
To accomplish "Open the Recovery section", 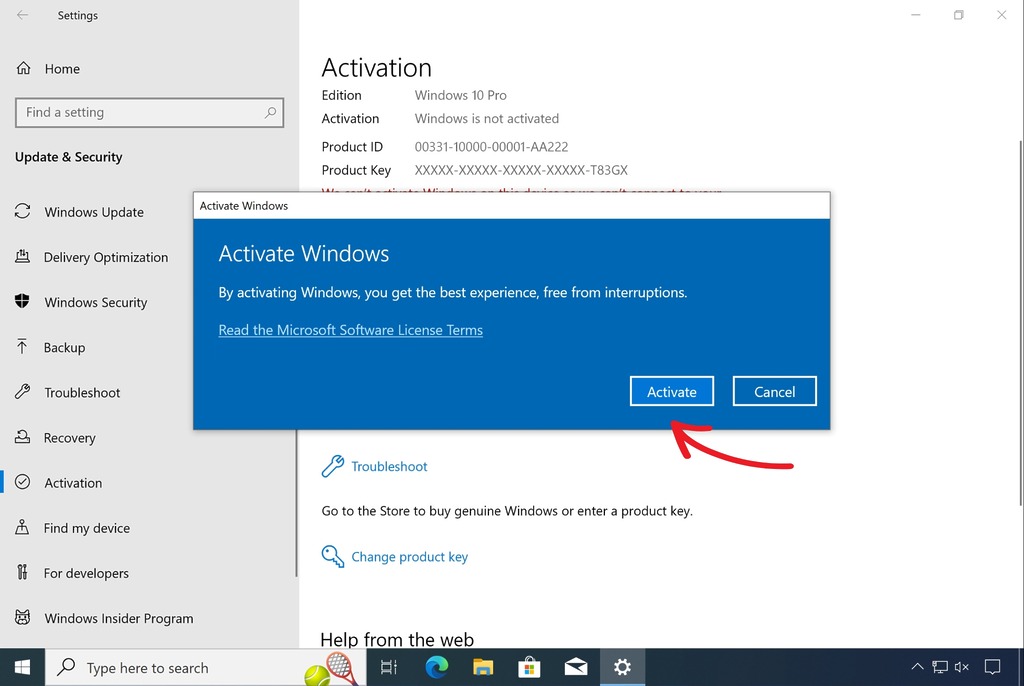I will pyautogui.click(x=70, y=437).
